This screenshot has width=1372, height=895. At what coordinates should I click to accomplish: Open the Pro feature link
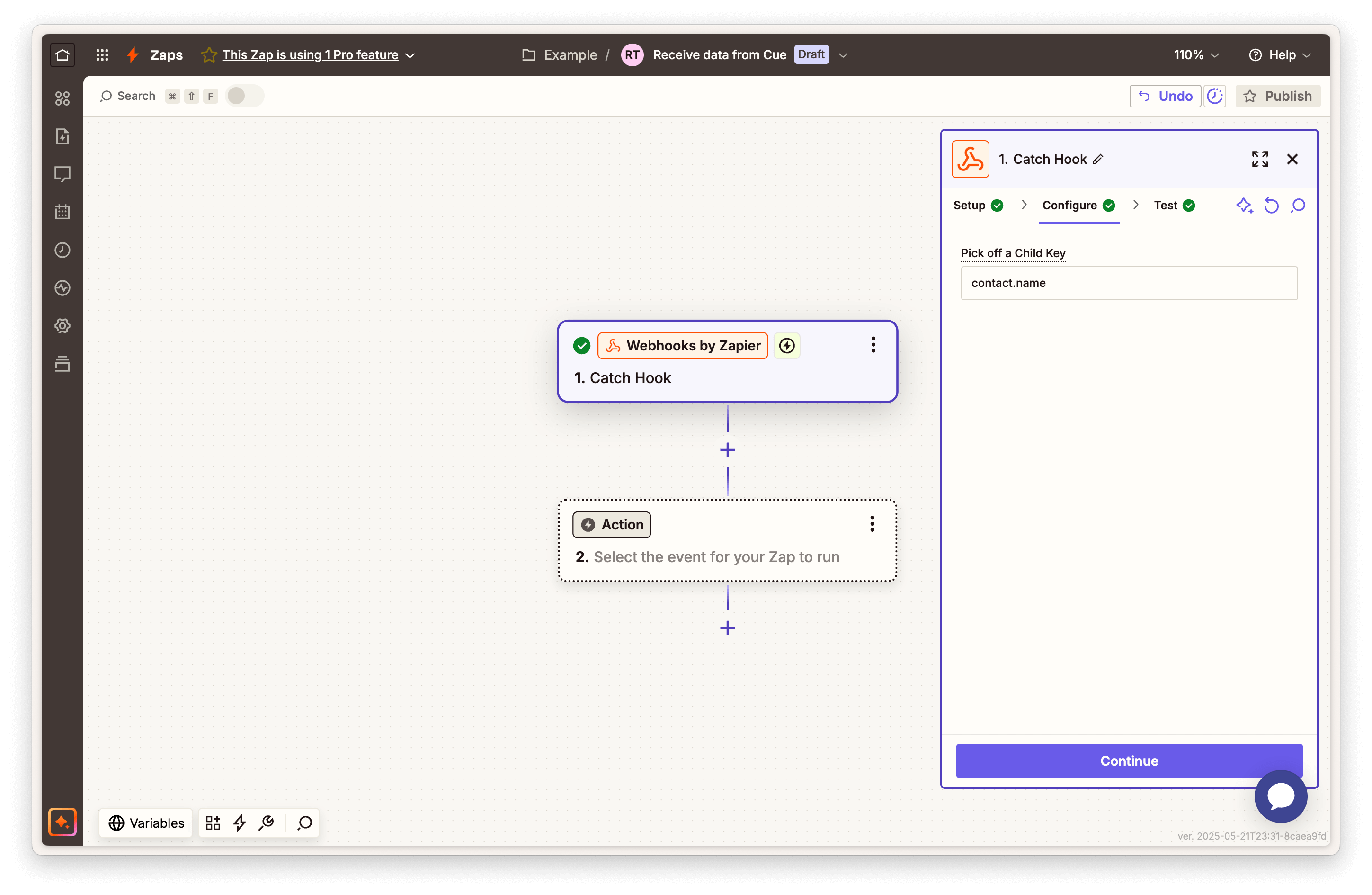(x=310, y=55)
